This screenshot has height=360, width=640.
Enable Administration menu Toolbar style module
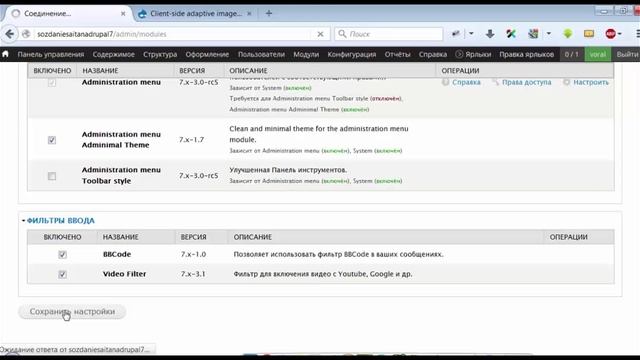point(52,176)
